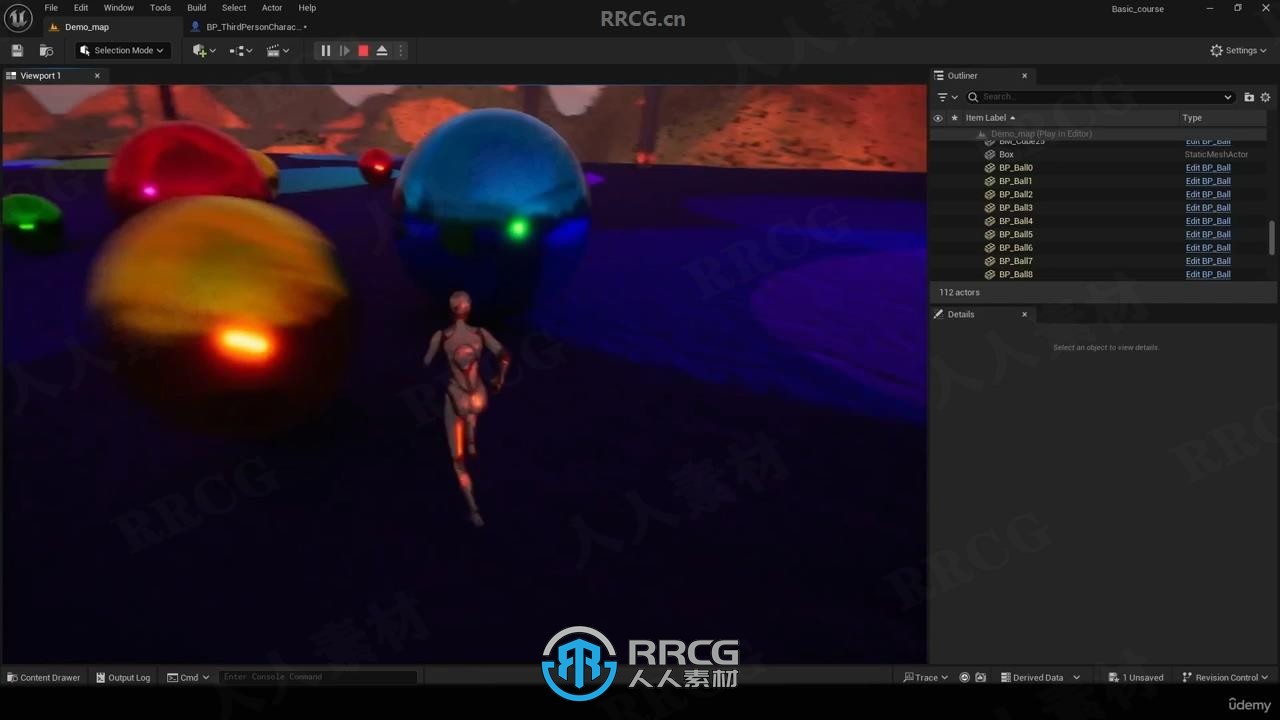The width and height of the screenshot is (1280, 720).
Task: Stop the play session with red square
Action: (x=363, y=50)
